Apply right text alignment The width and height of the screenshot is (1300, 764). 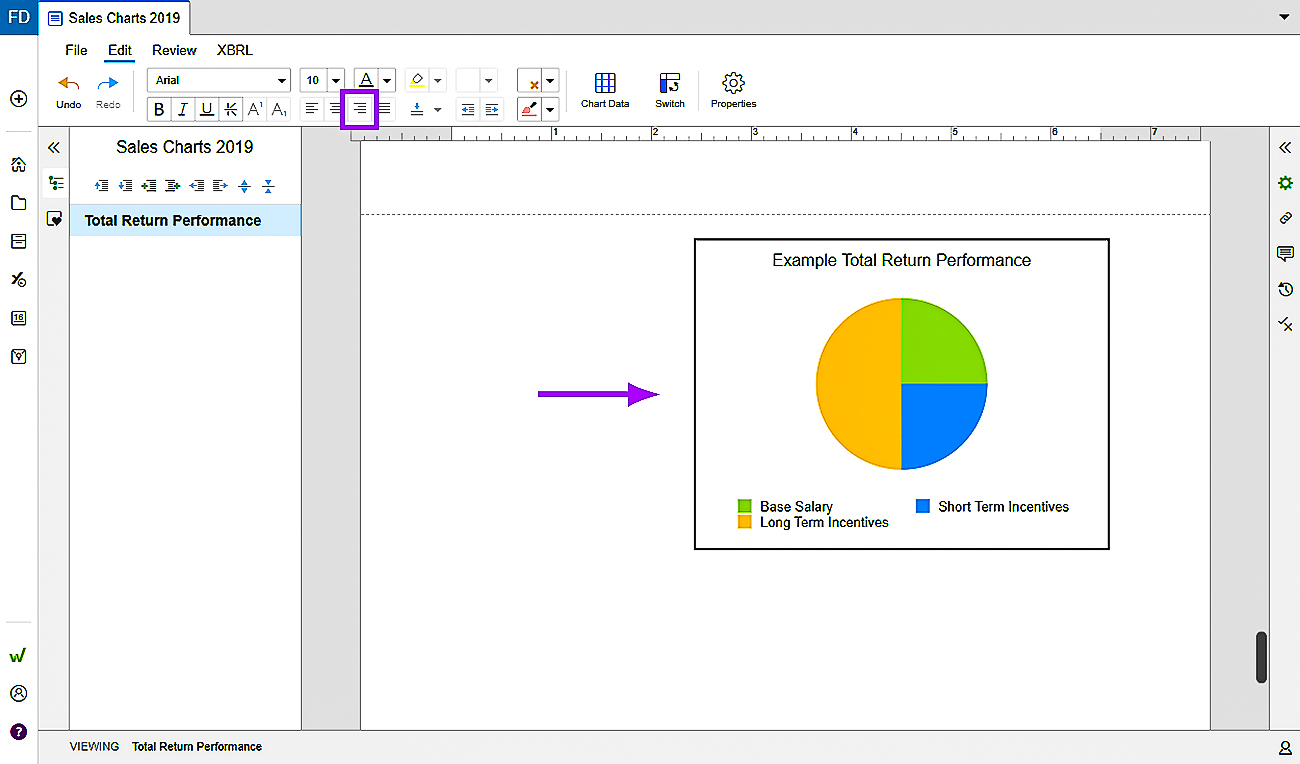point(360,109)
